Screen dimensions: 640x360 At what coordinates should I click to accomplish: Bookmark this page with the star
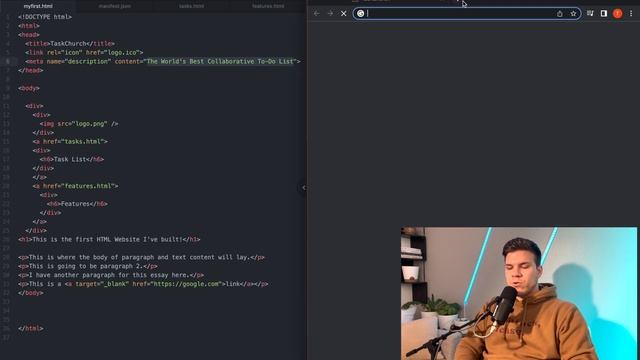click(x=573, y=13)
